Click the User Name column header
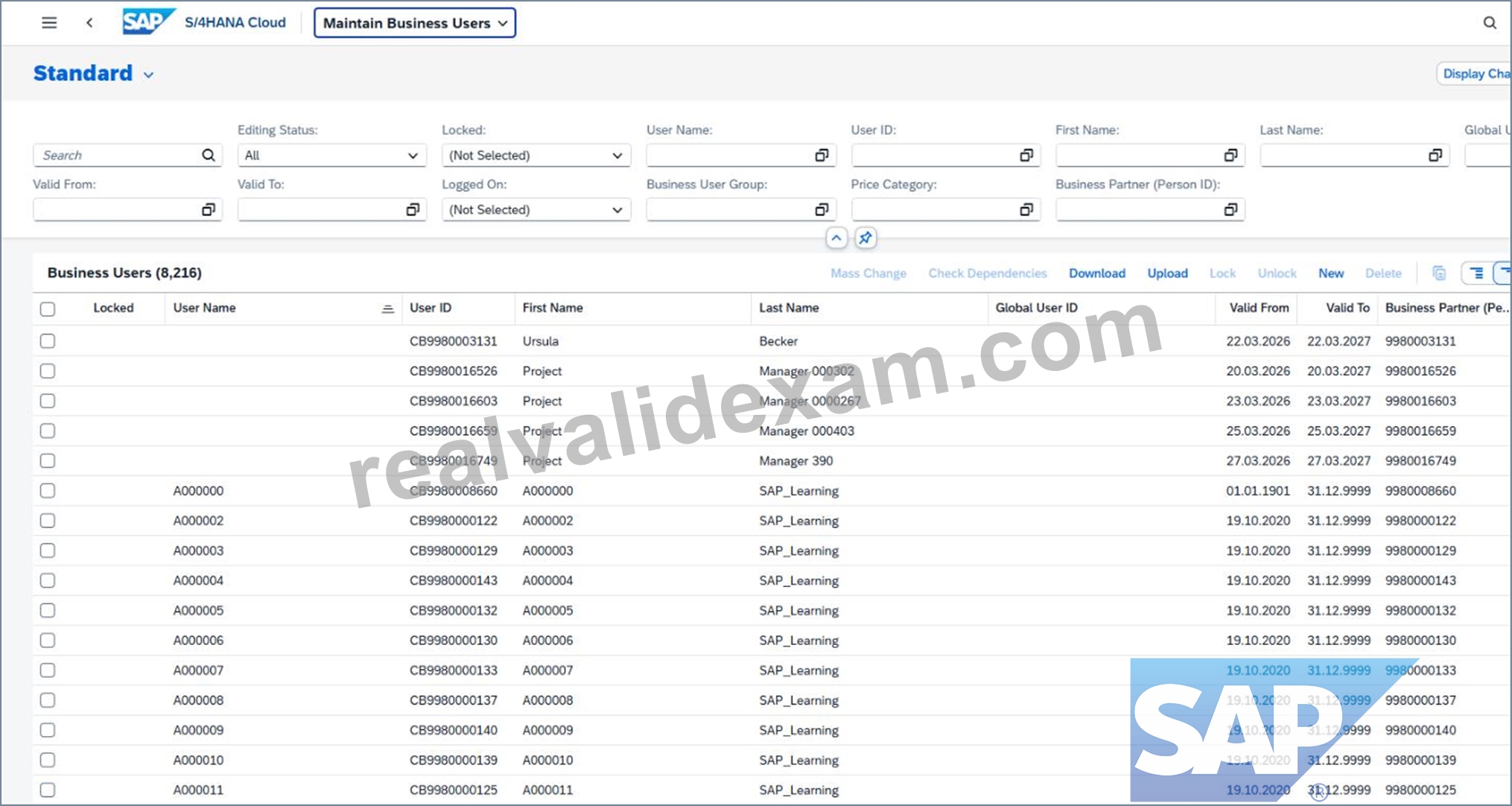 tap(205, 308)
